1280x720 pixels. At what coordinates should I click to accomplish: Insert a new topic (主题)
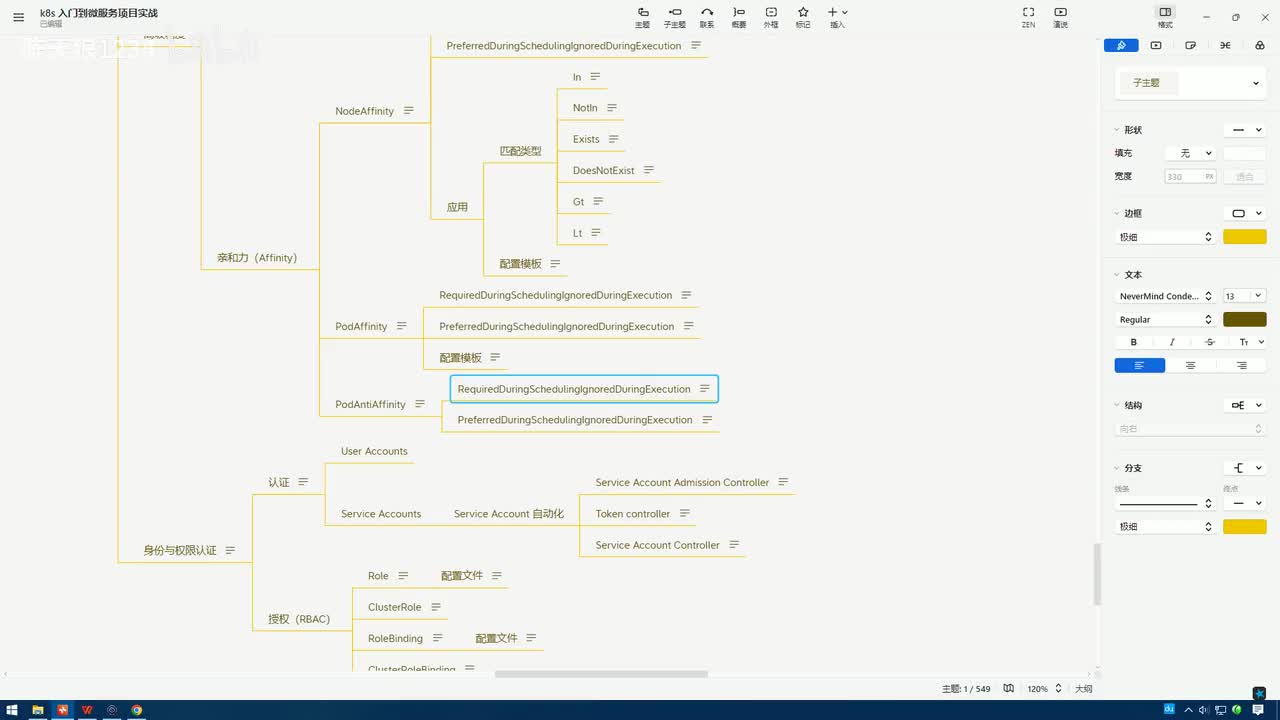[642, 17]
